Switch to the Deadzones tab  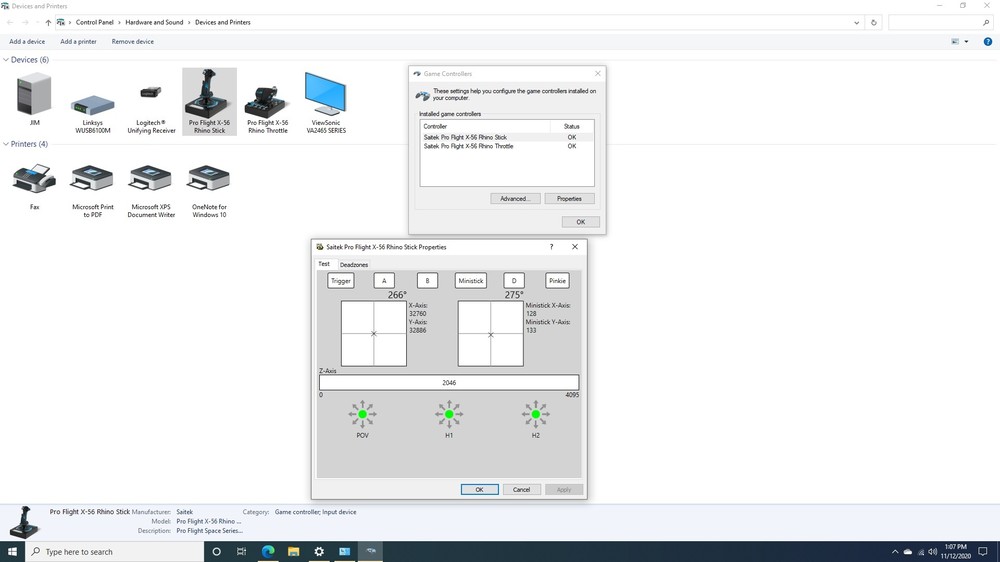[353, 265]
